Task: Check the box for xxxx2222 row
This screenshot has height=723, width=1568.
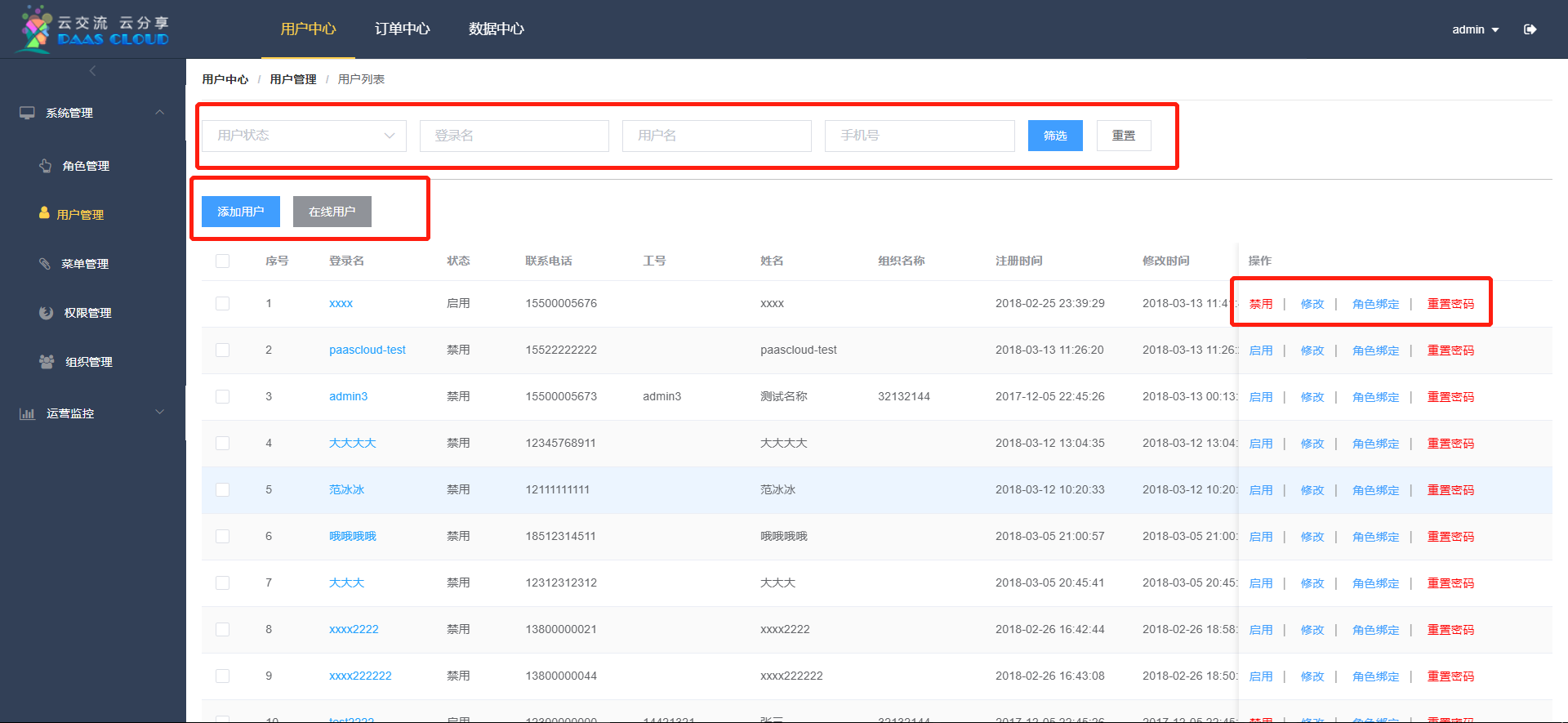Action: click(x=222, y=629)
